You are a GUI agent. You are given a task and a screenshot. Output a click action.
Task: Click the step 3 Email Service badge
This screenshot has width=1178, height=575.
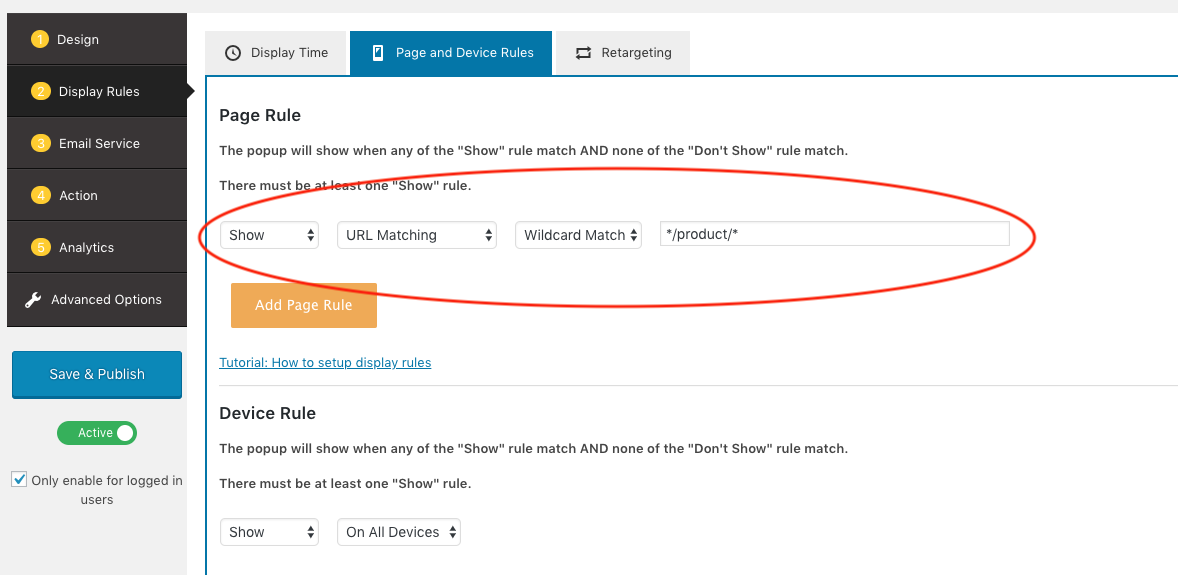tap(41, 144)
